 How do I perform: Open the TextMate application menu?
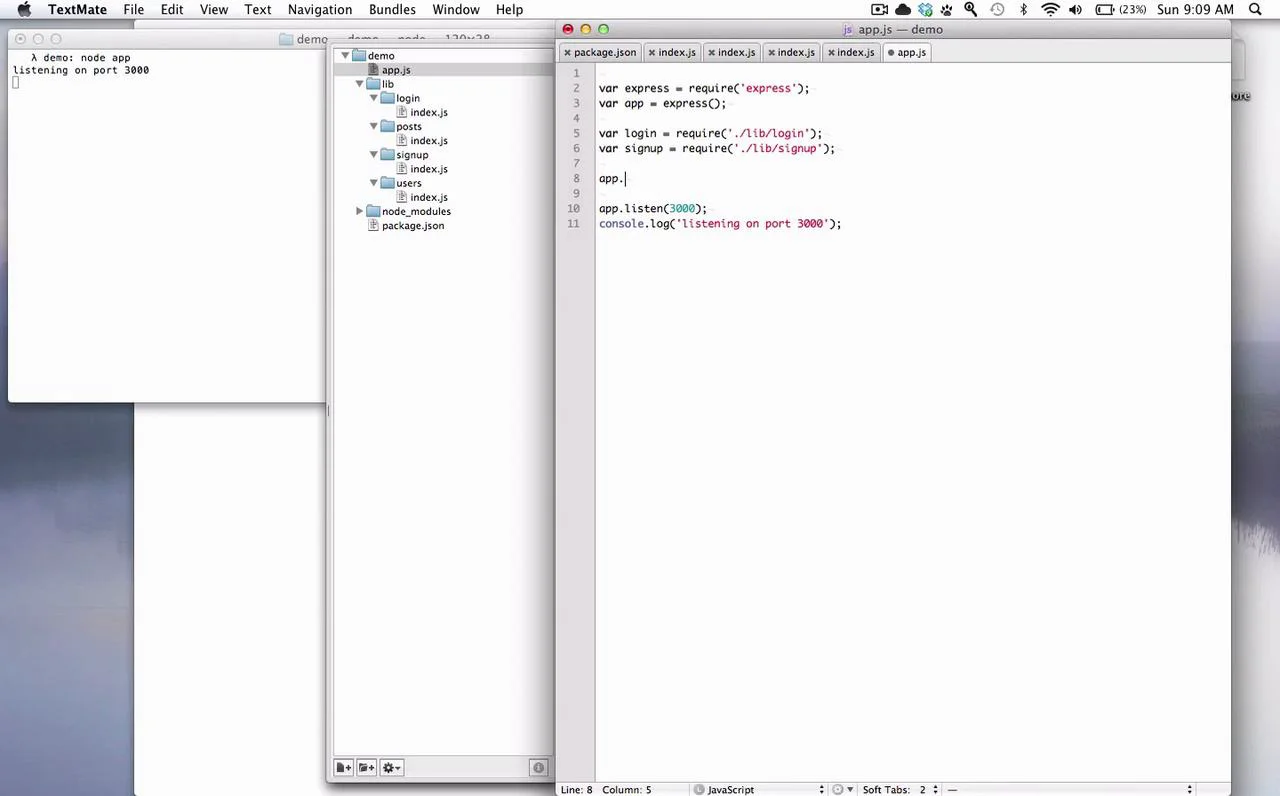click(x=77, y=9)
